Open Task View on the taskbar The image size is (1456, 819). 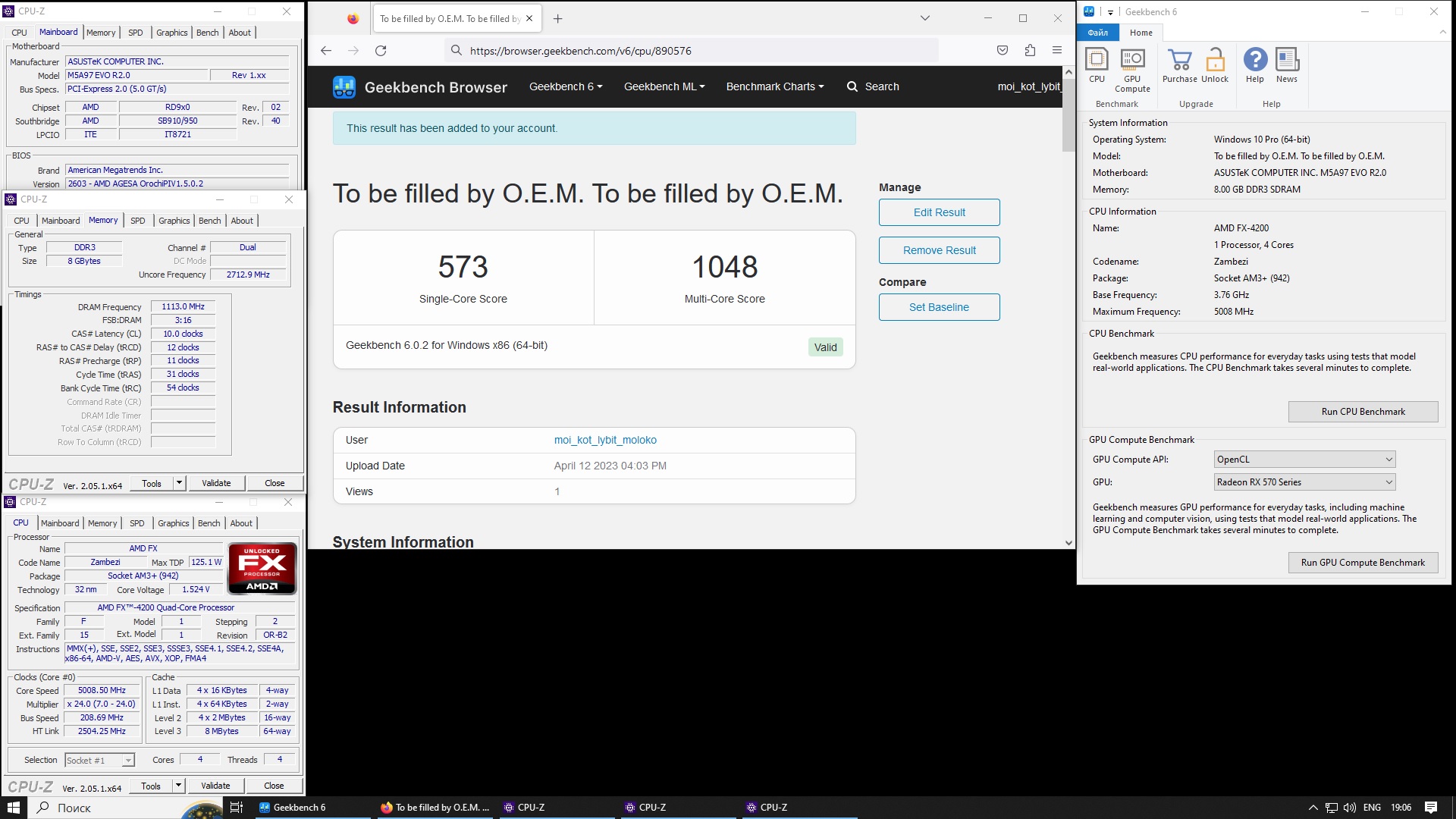(237, 808)
